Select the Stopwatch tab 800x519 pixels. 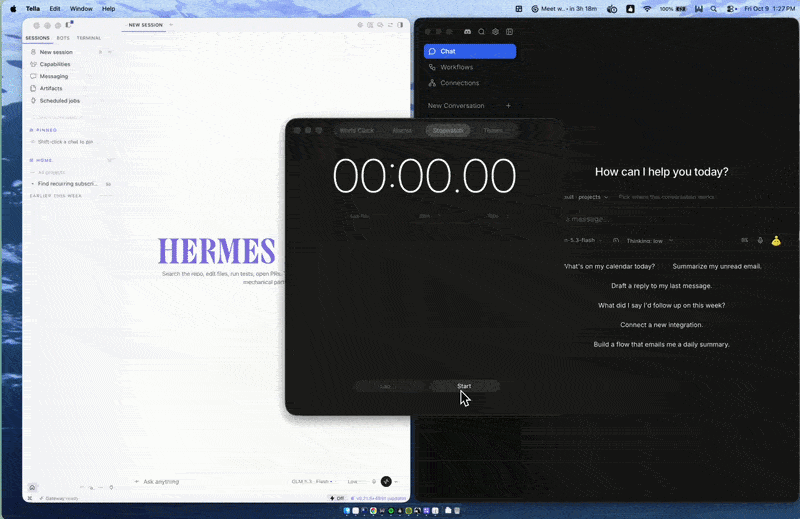click(x=447, y=131)
